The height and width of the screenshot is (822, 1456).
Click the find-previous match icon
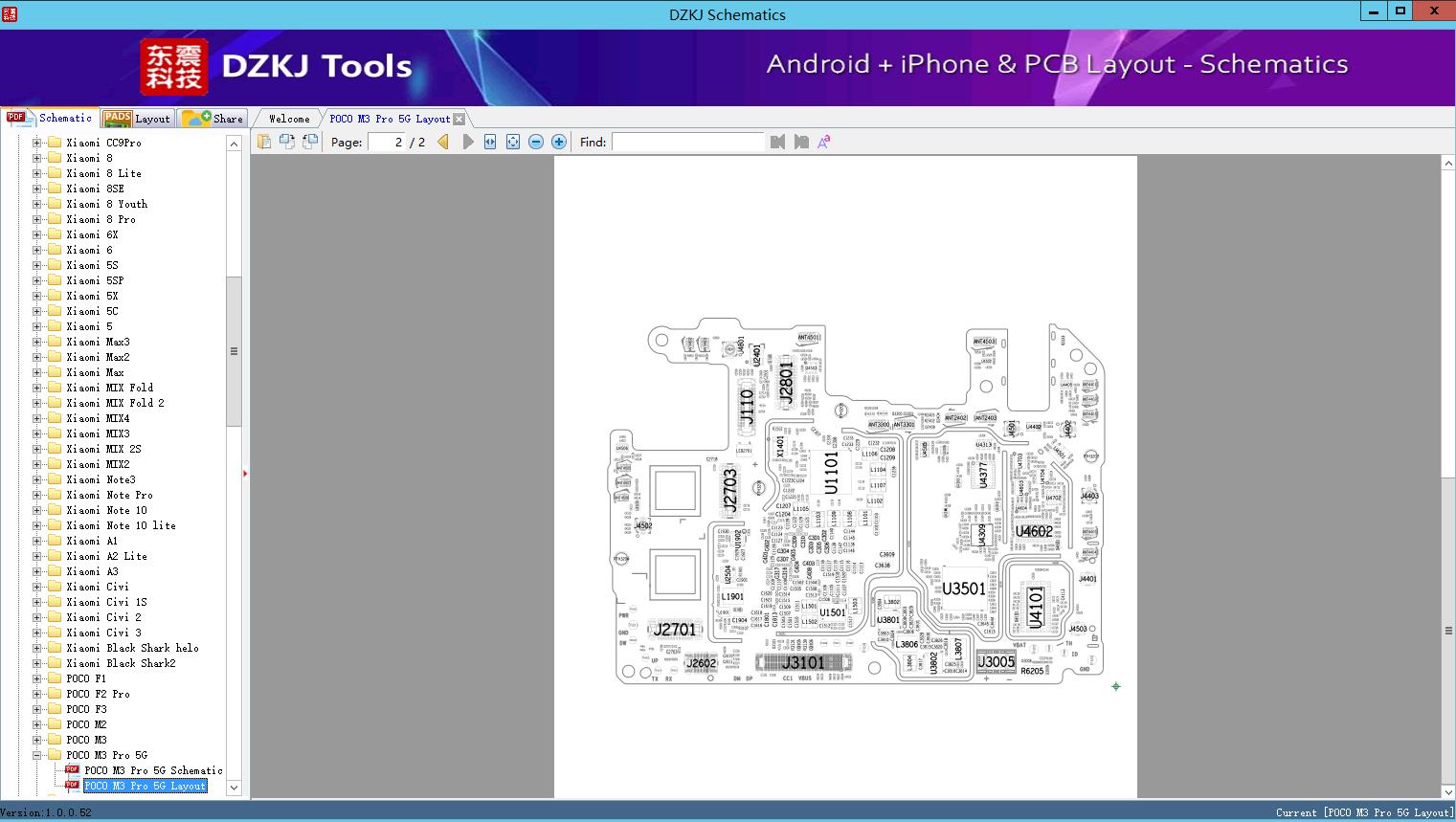[x=777, y=142]
